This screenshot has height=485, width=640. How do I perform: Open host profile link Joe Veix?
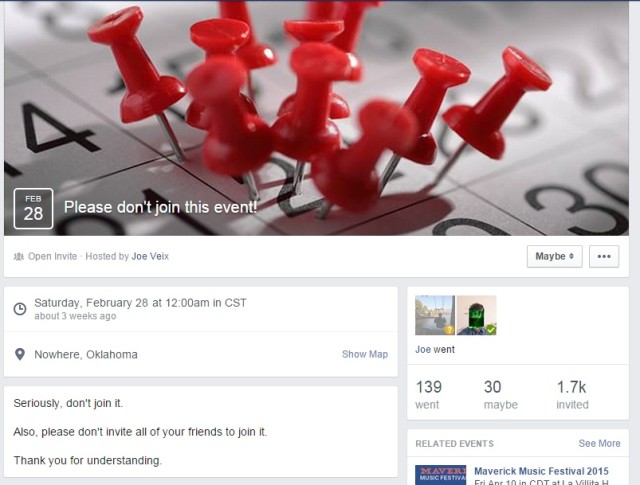tap(150, 256)
